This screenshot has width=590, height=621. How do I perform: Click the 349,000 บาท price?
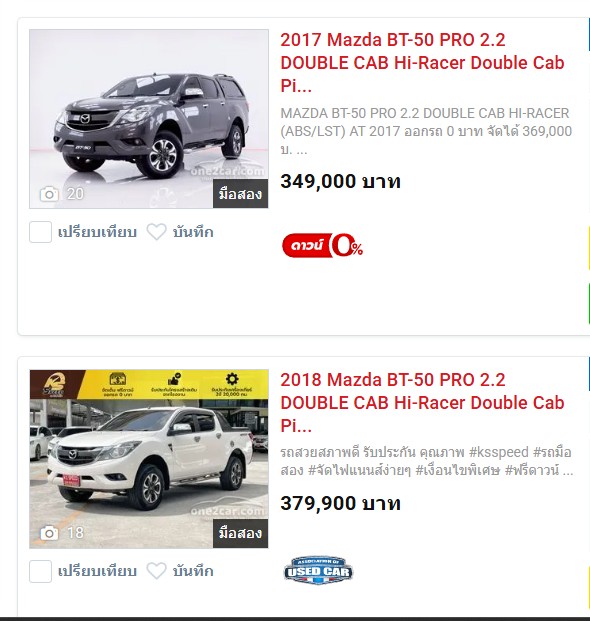click(341, 181)
